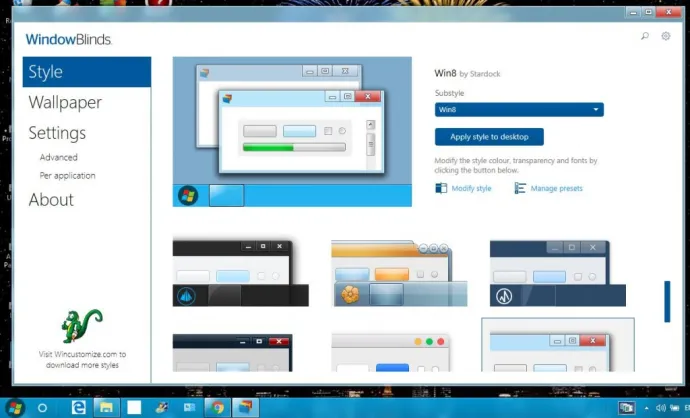
Task: Open the About page
Action: pyautogui.click(x=51, y=200)
